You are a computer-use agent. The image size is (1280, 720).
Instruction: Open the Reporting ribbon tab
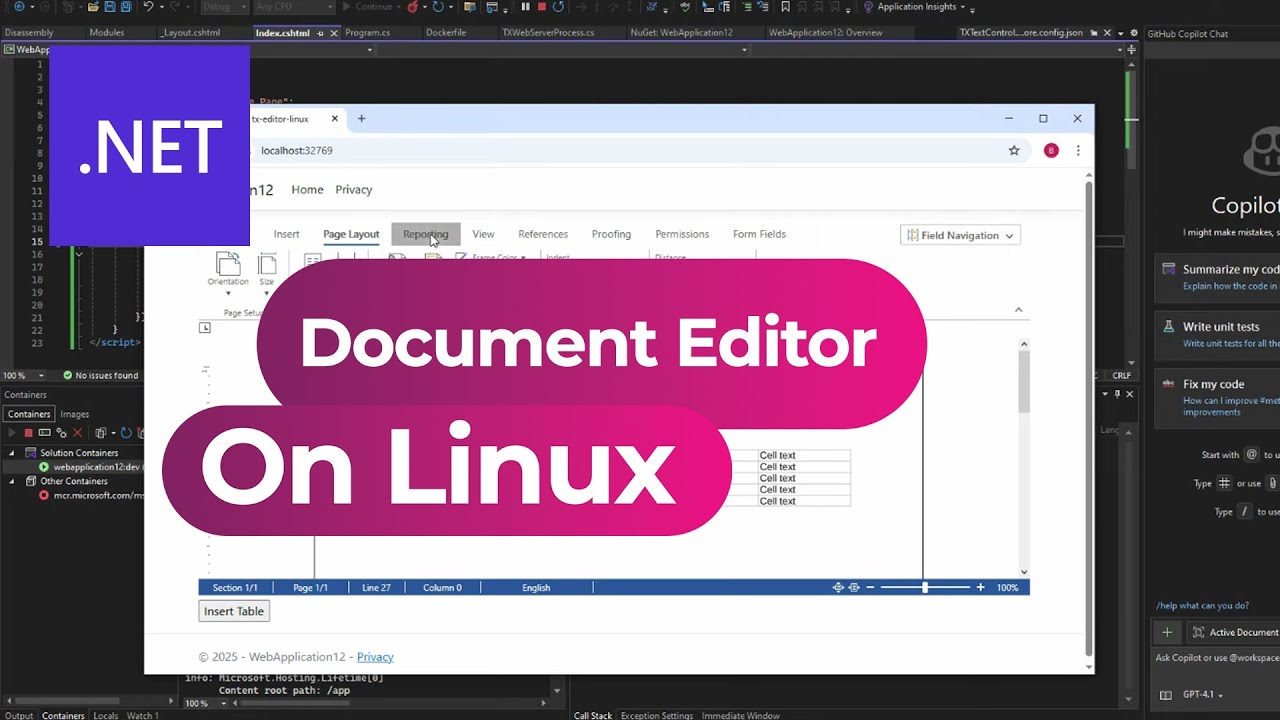tap(426, 234)
